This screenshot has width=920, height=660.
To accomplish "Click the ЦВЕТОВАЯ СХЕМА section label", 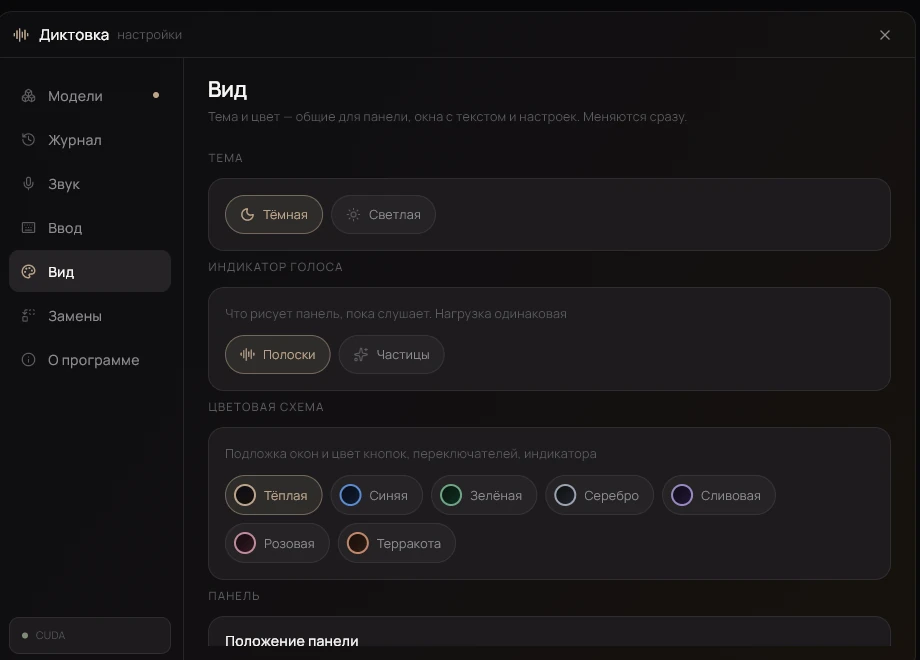I will tap(266, 407).
